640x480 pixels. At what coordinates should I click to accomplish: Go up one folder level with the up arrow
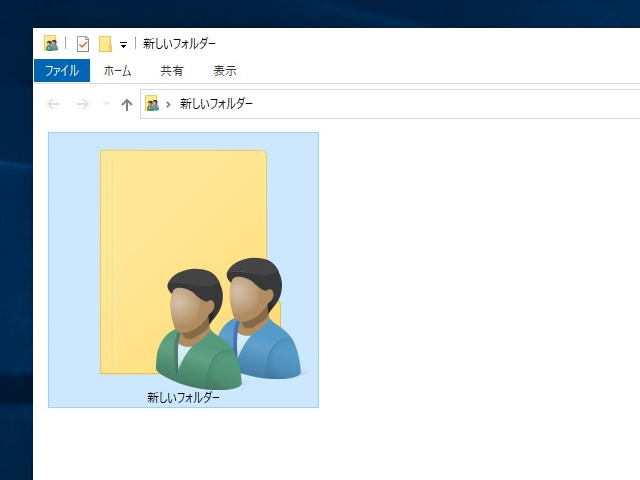pos(127,104)
